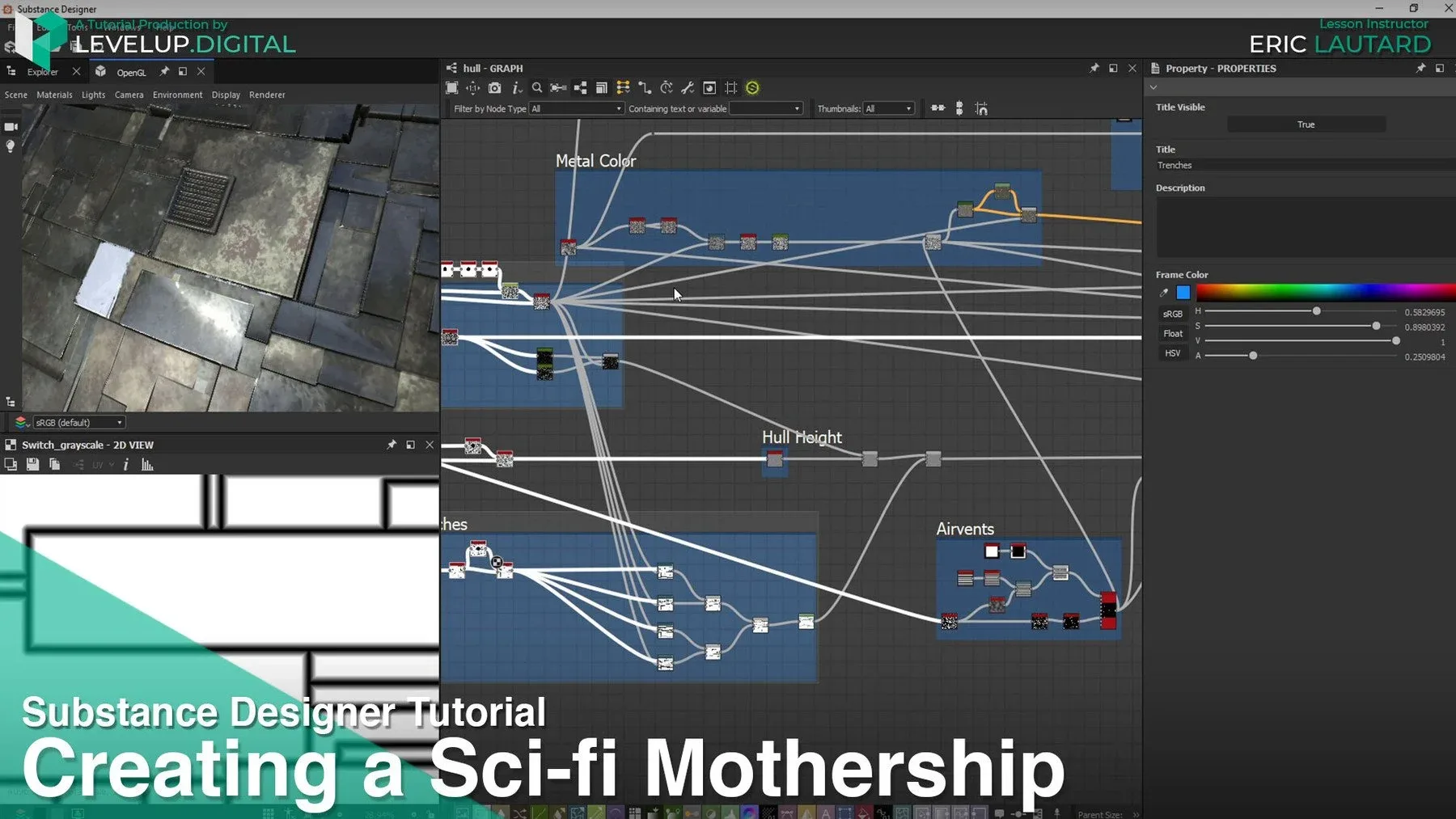Click the save image icon in 2D view

point(32,465)
